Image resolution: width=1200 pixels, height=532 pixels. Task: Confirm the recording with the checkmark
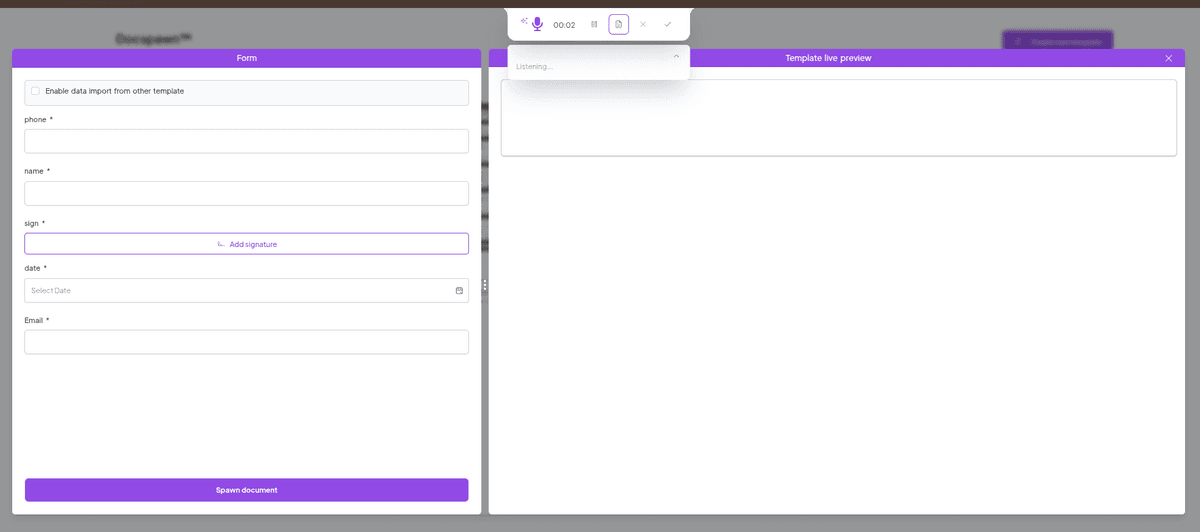pyautogui.click(x=668, y=24)
